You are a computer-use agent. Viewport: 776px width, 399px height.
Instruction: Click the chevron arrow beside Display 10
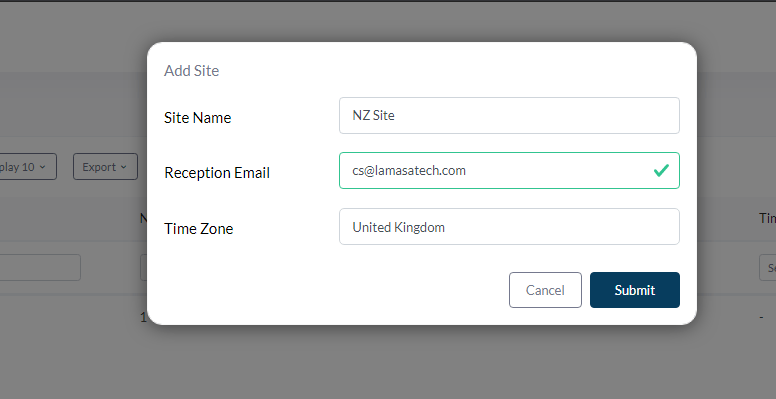pos(42,167)
